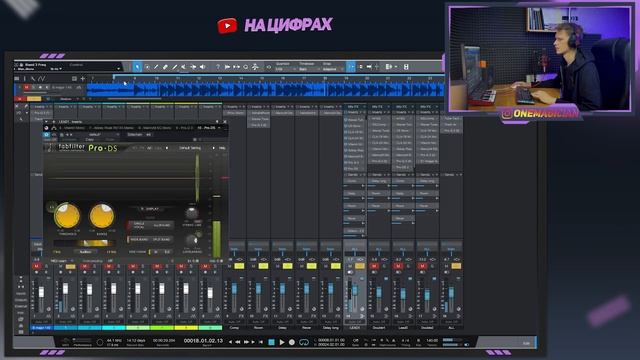Select the Eraser tool

coord(165,67)
